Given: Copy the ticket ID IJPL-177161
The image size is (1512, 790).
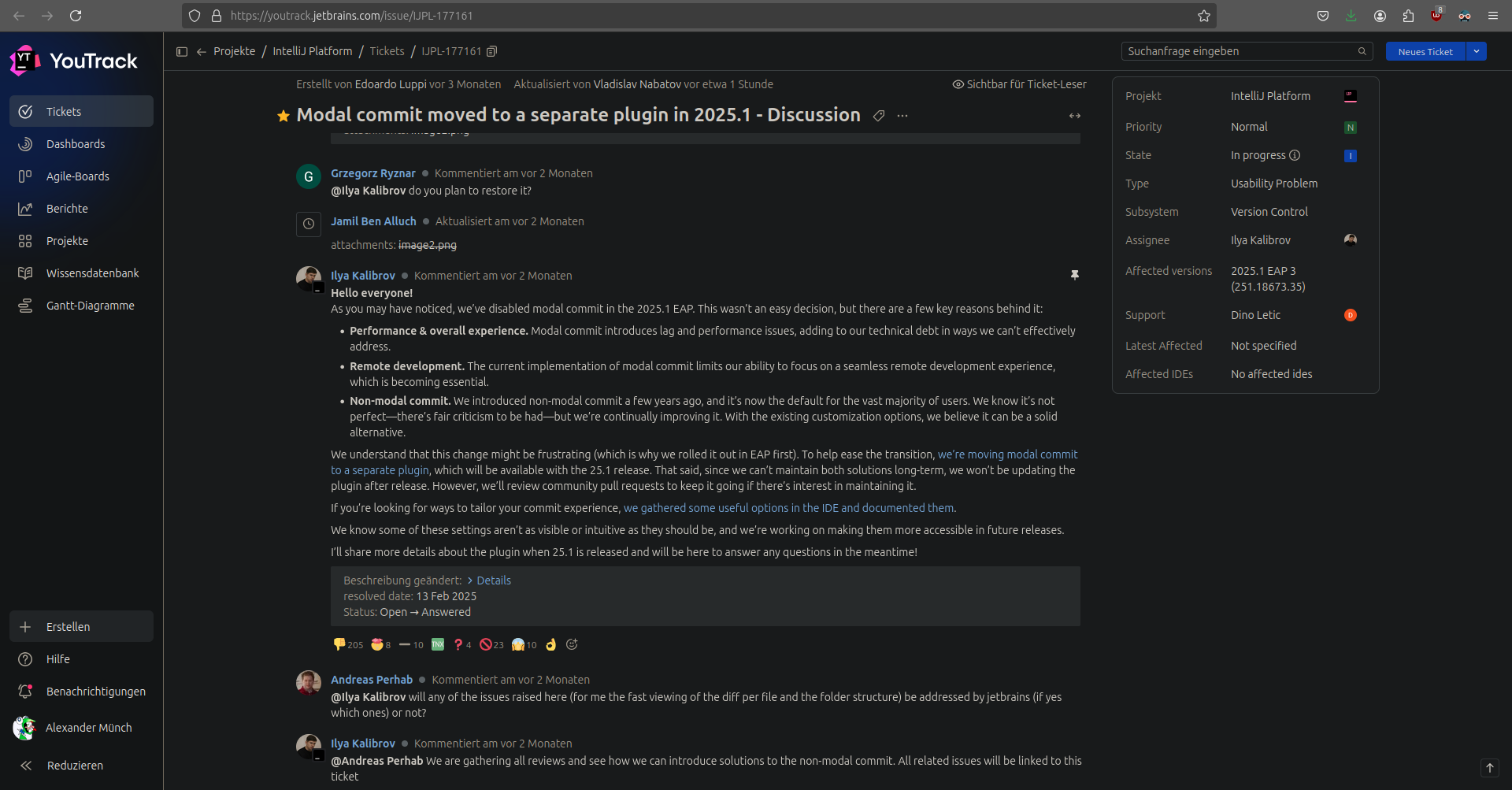Looking at the screenshot, I should point(492,51).
